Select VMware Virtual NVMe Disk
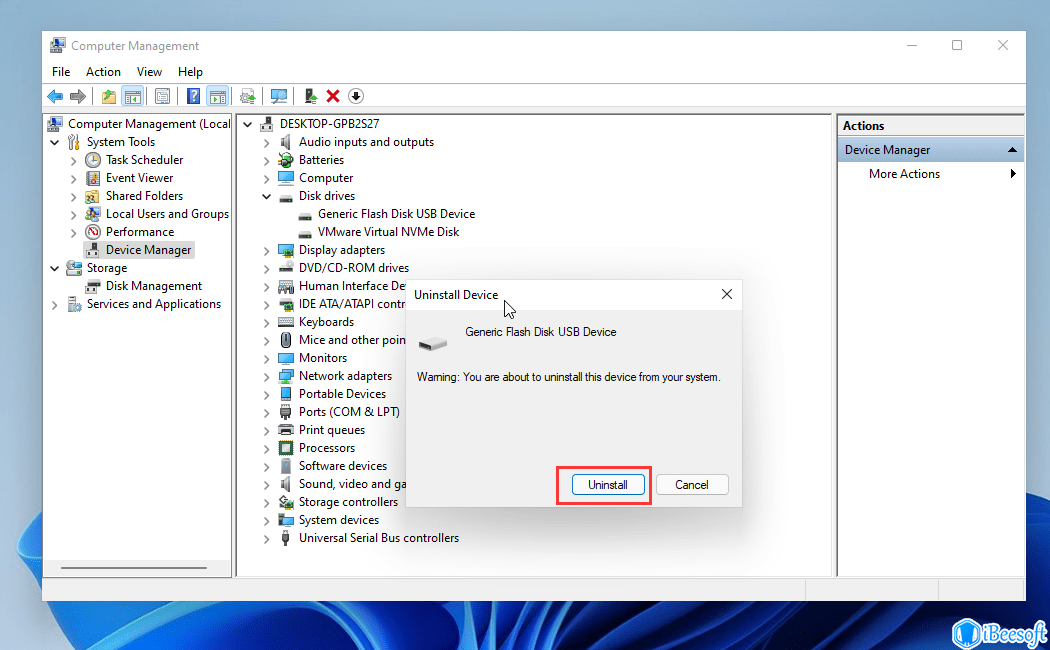Screen dimensions: 1050x650 388,232
